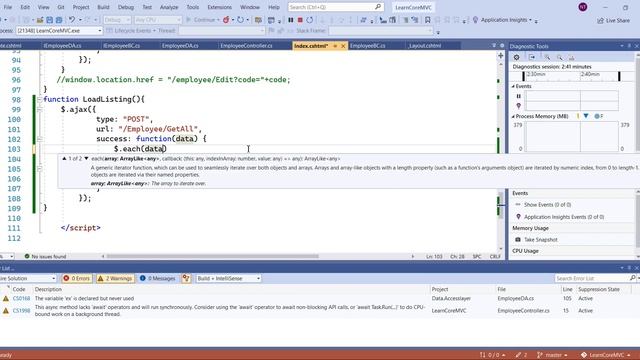Click the Hot Reload flame icon
Image resolution: width=640 pixels, height=360 pixels.
pos(226,20)
